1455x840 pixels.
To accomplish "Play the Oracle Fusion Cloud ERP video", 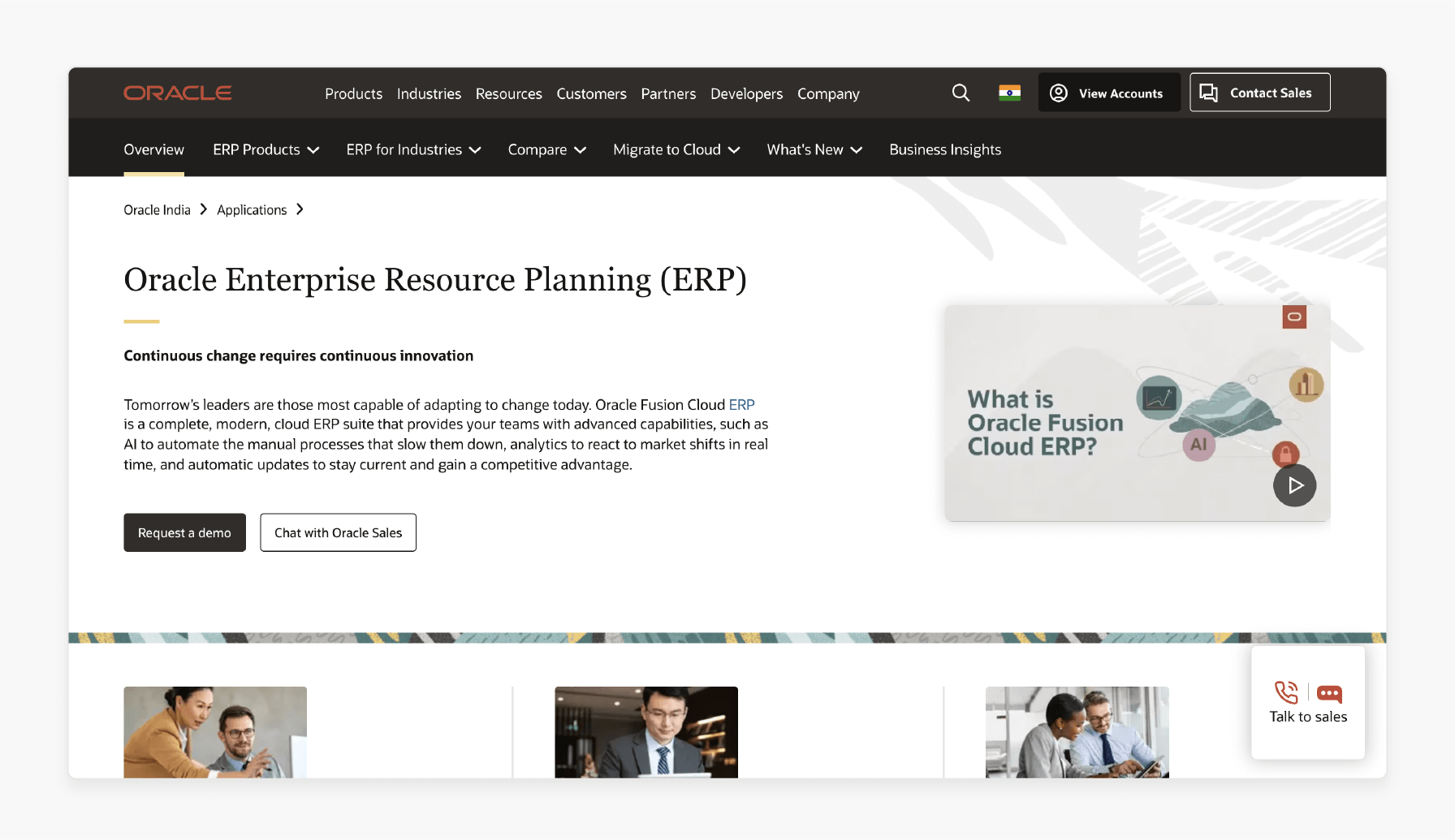I will [1294, 485].
